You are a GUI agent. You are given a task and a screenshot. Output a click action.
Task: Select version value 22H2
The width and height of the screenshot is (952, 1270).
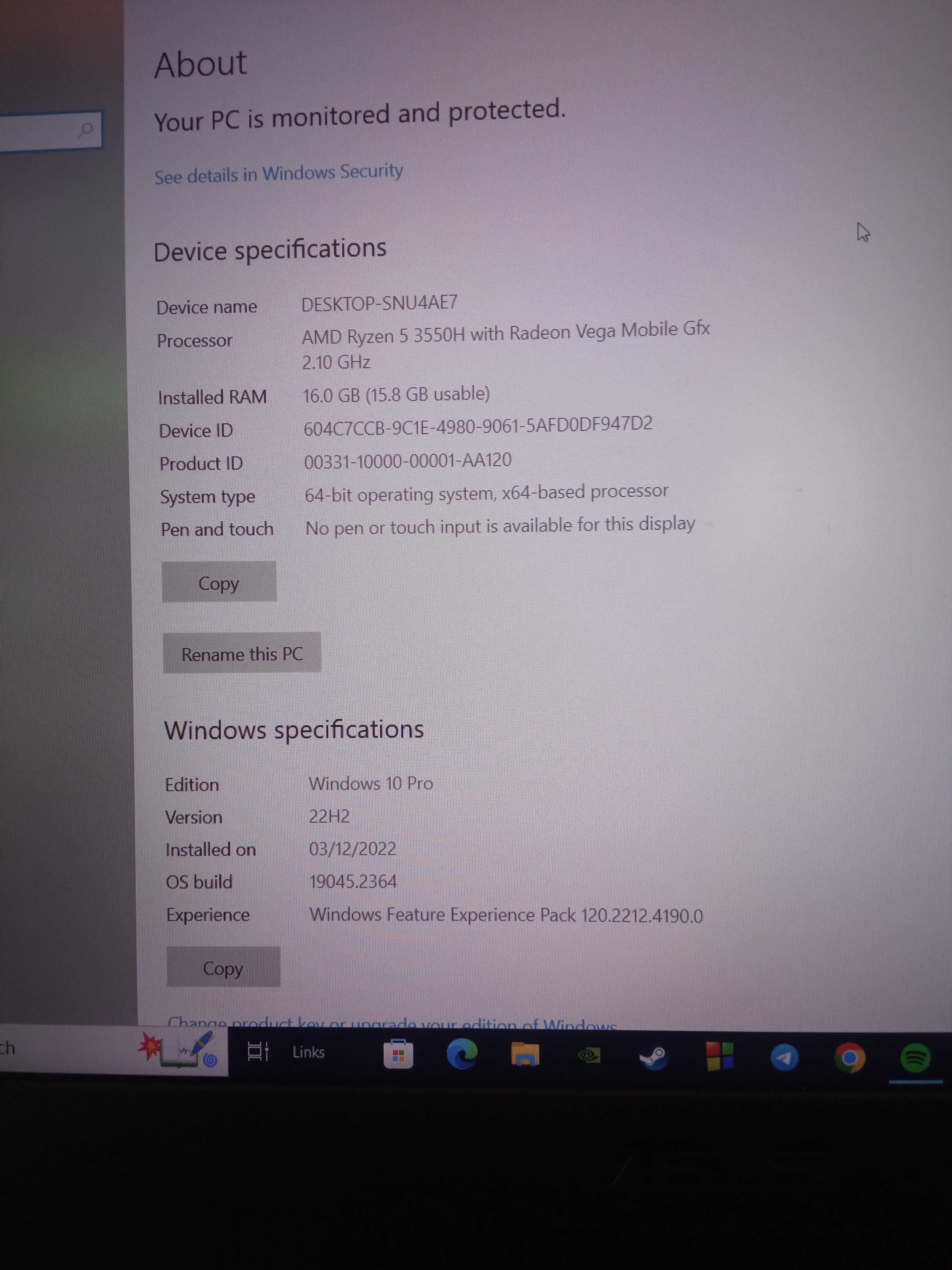click(329, 816)
